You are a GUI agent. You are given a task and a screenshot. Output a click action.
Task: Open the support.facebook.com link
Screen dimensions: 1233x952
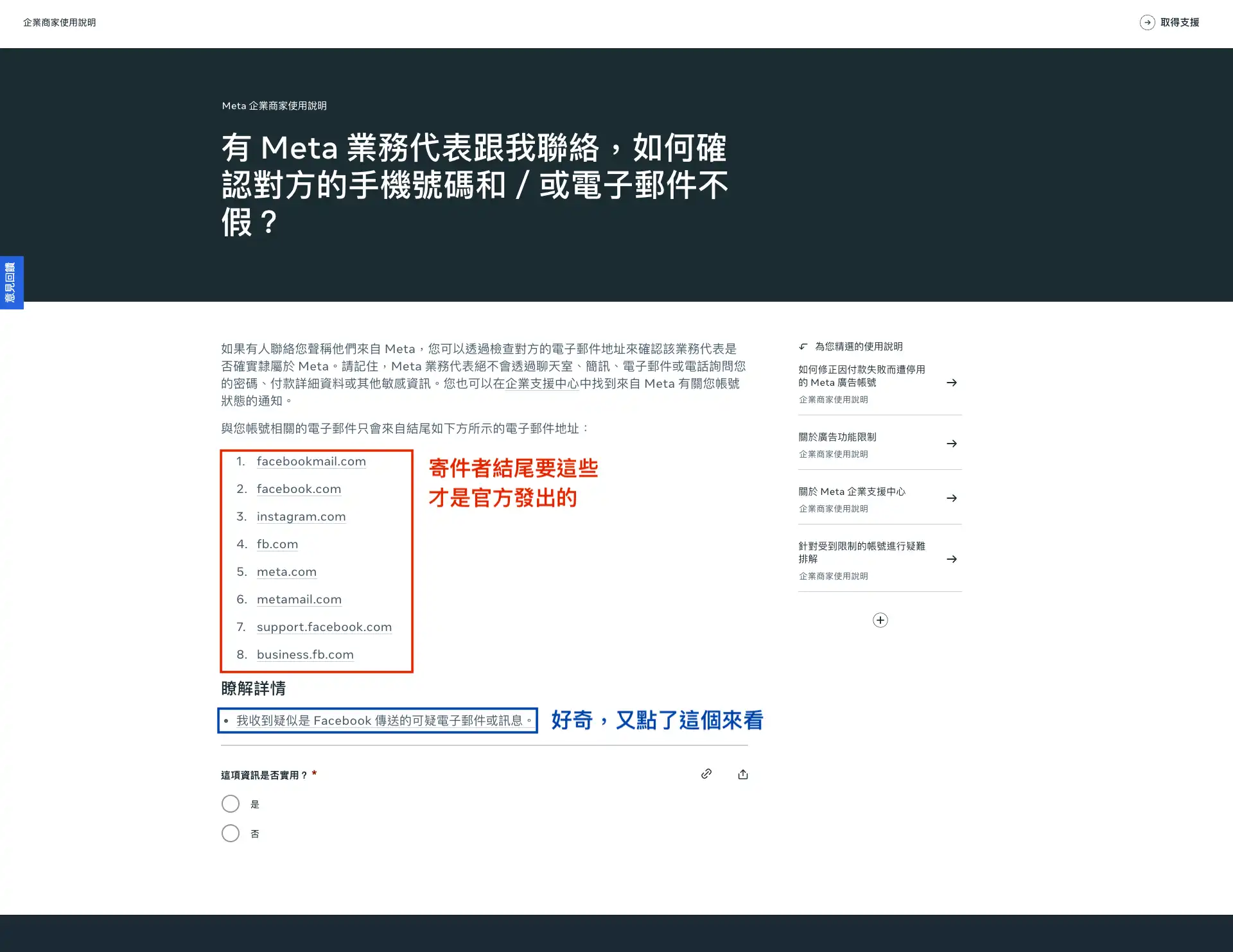tap(324, 627)
